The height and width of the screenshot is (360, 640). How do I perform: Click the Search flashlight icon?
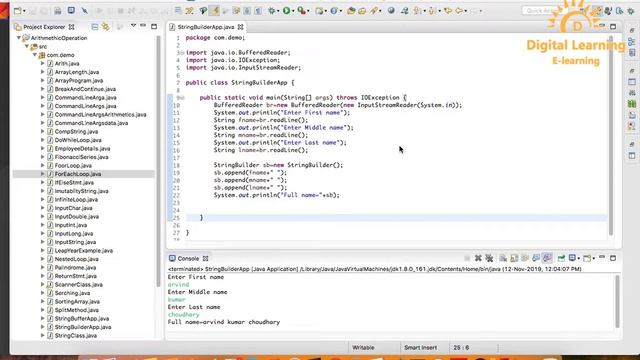coord(373,11)
